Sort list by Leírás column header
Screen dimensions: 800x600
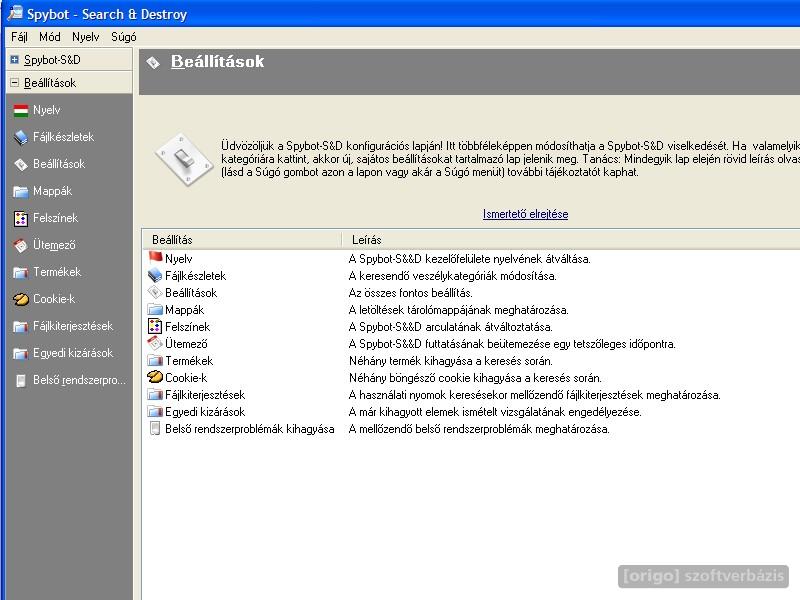pyautogui.click(x=570, y=240)
